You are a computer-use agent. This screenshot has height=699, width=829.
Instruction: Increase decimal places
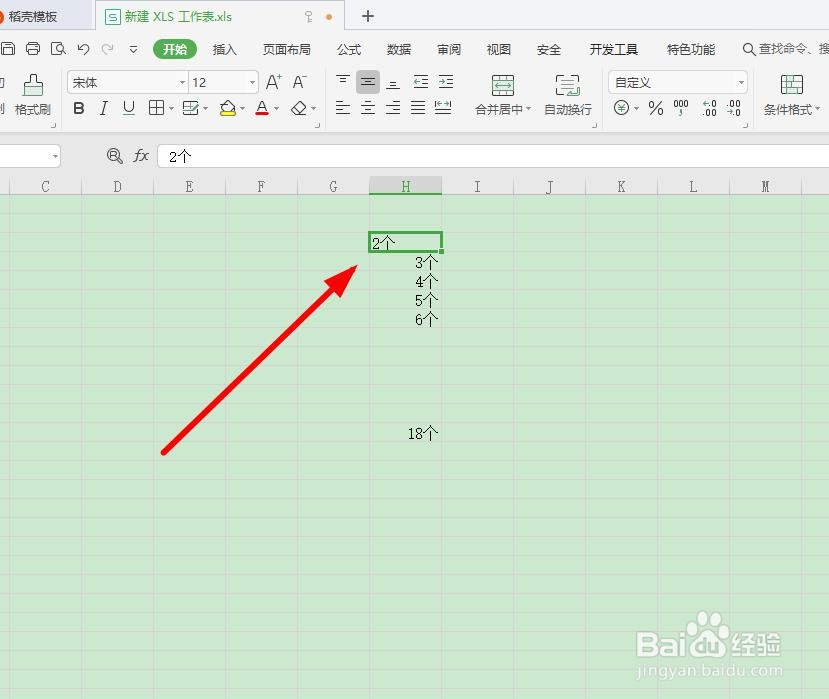[709, 108]
